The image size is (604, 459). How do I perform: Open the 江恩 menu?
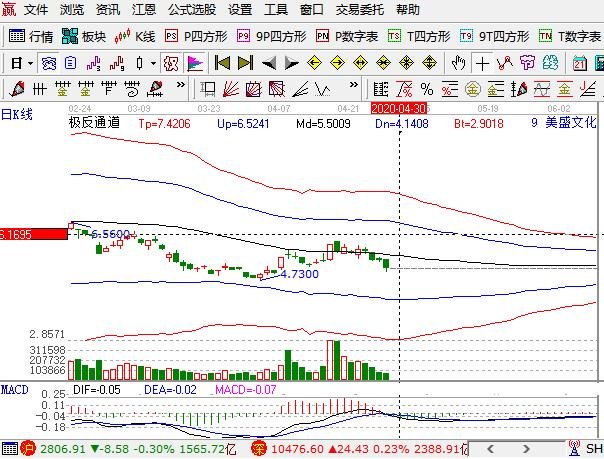tap(144, 9)
